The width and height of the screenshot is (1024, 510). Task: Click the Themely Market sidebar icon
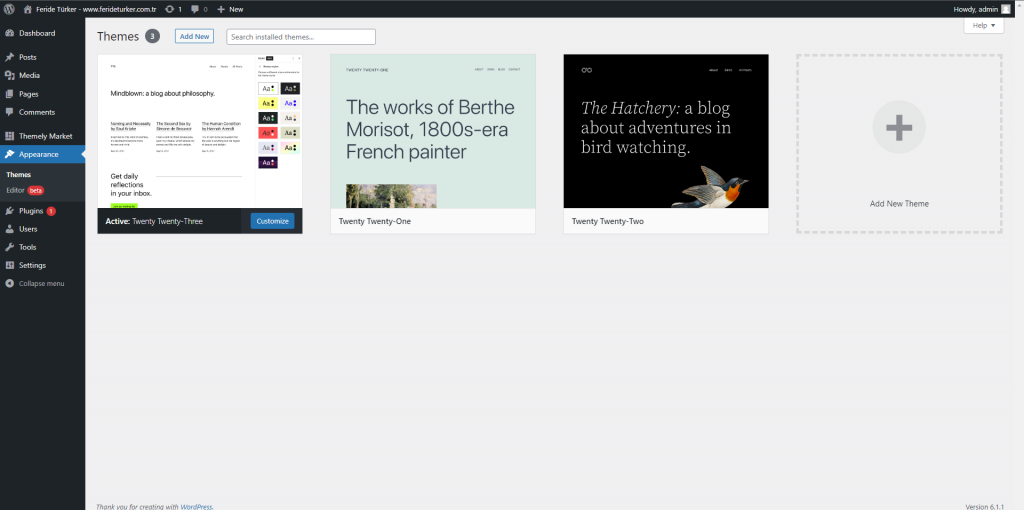coord(9,136)
